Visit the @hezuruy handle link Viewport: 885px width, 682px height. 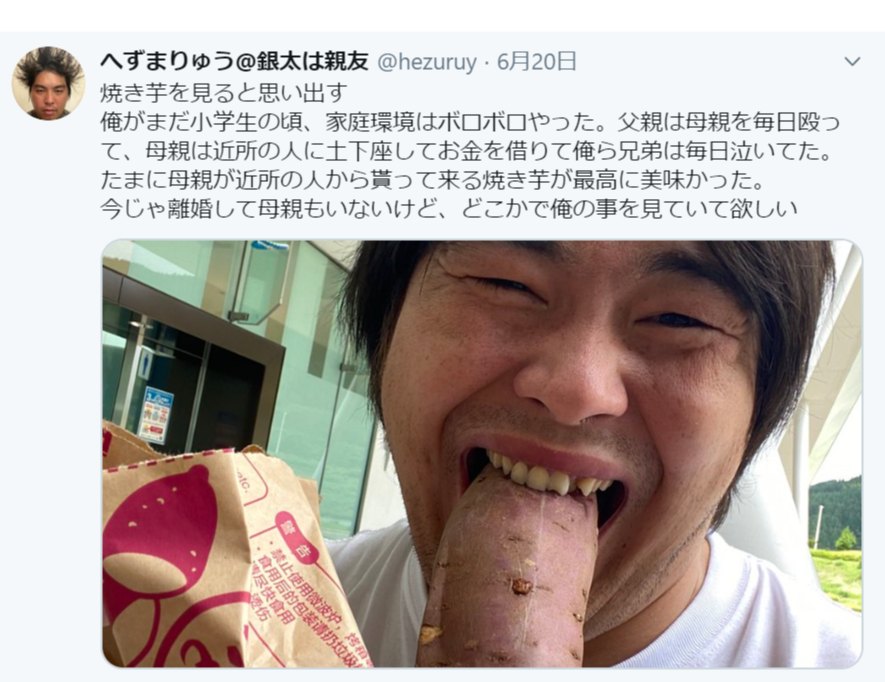tap(426, 62)
